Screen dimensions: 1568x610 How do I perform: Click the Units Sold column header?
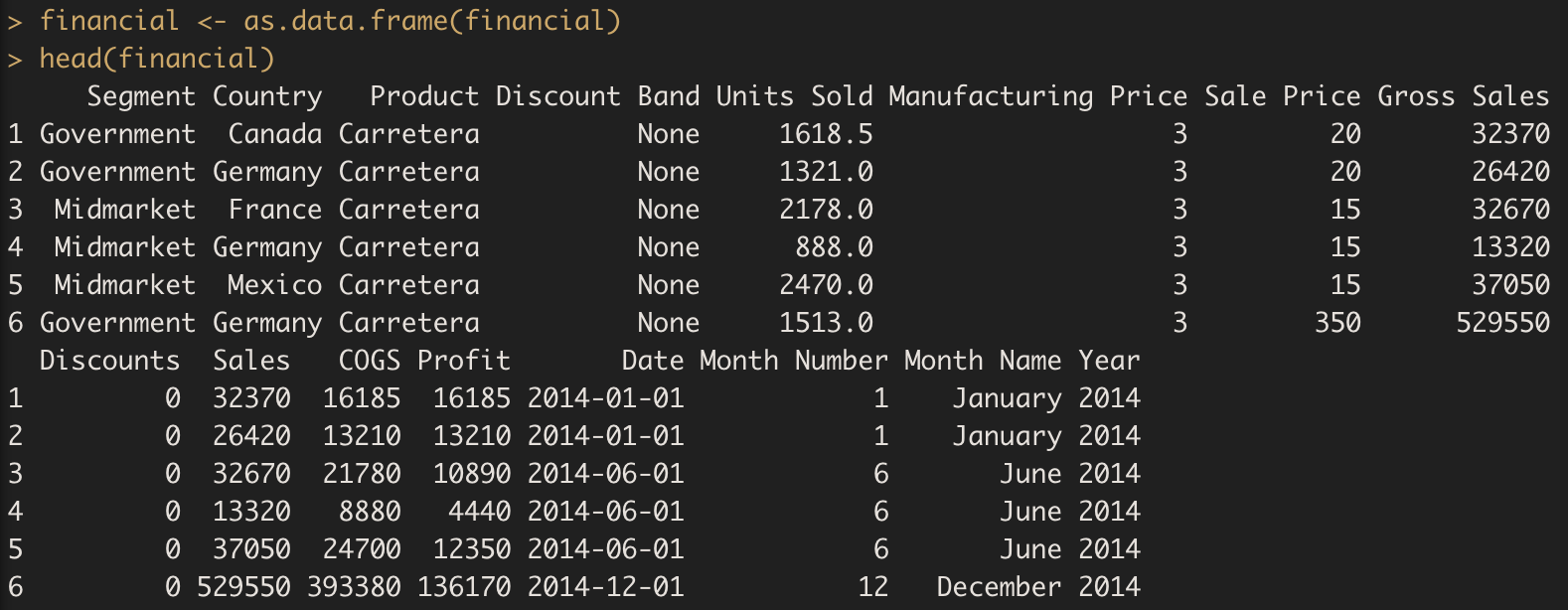click(x=794, y=96)
